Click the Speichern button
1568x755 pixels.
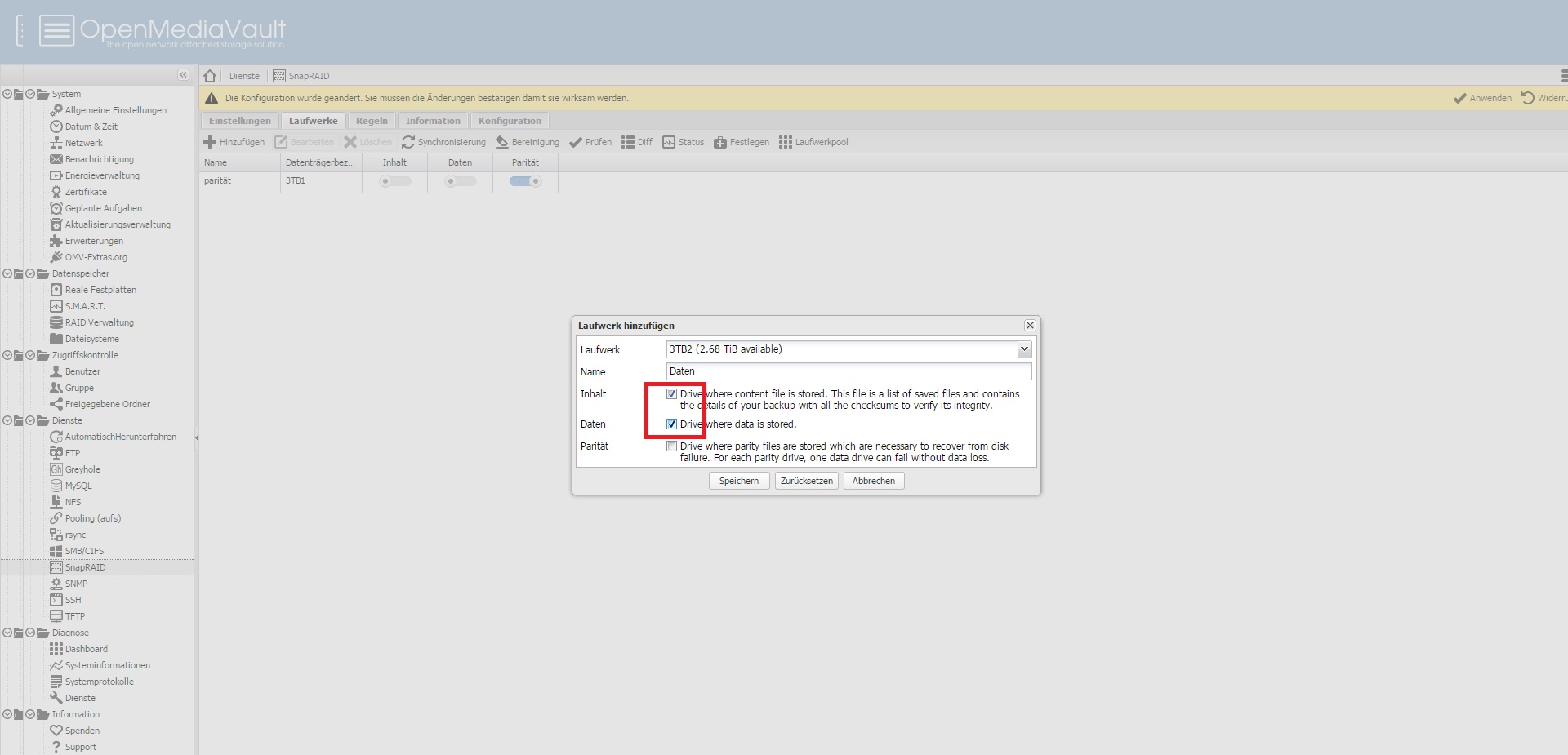coord(739,481)
